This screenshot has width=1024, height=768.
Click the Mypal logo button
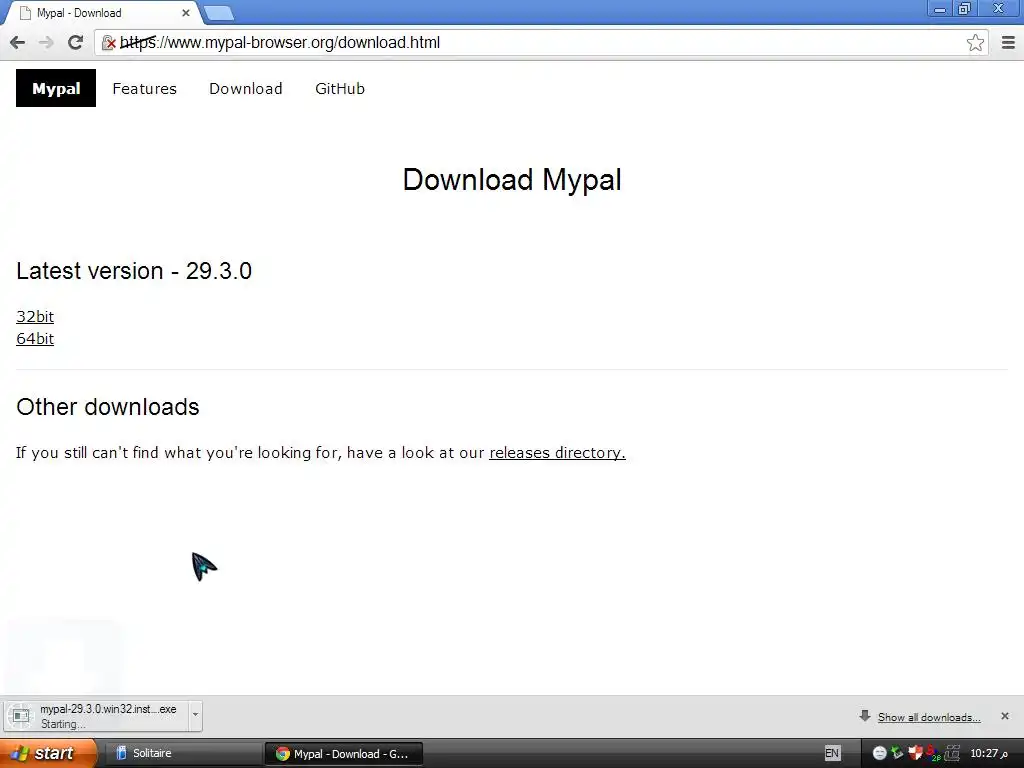point(56,88)
